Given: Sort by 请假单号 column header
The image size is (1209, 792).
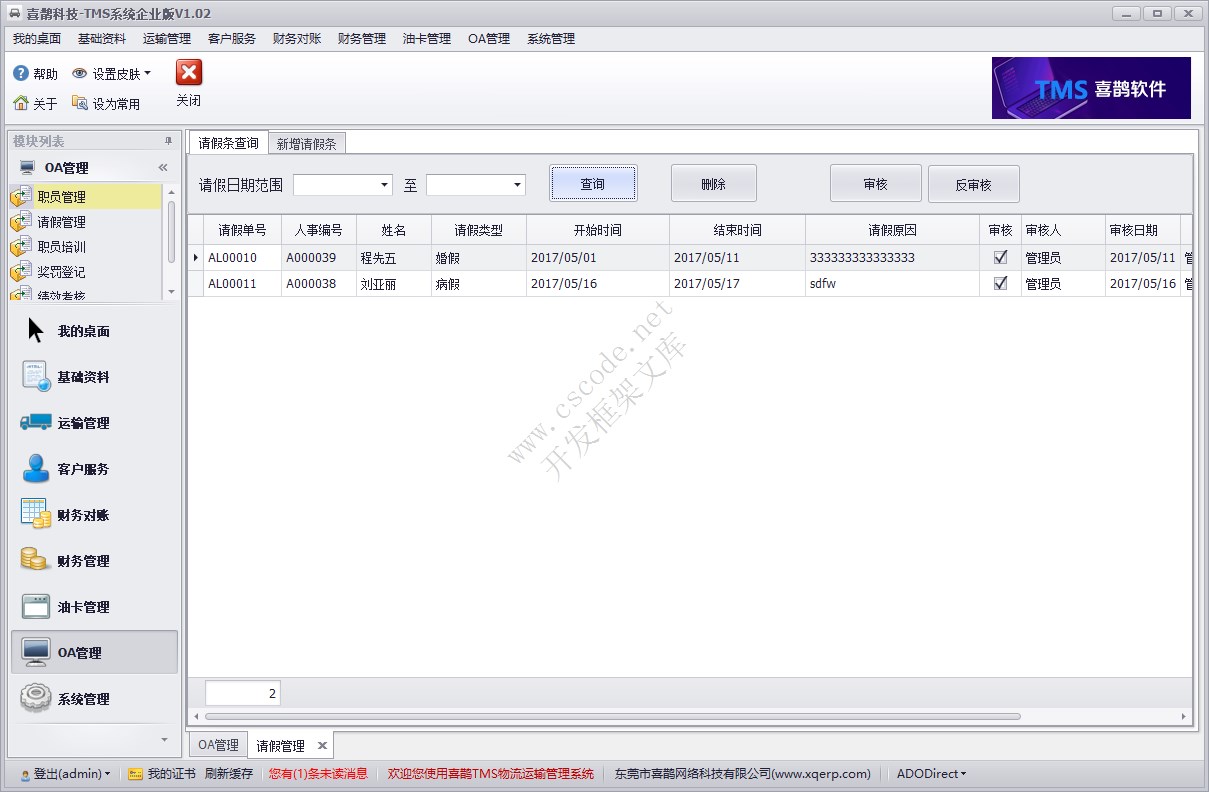Looking at the screenshot, I should [243, 230].
